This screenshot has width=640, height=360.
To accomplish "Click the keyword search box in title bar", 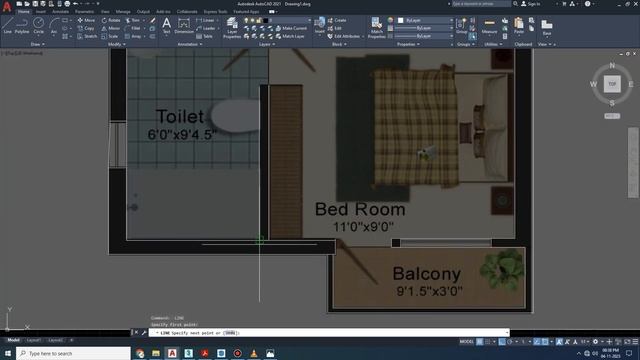I will [x=481, y=4].
